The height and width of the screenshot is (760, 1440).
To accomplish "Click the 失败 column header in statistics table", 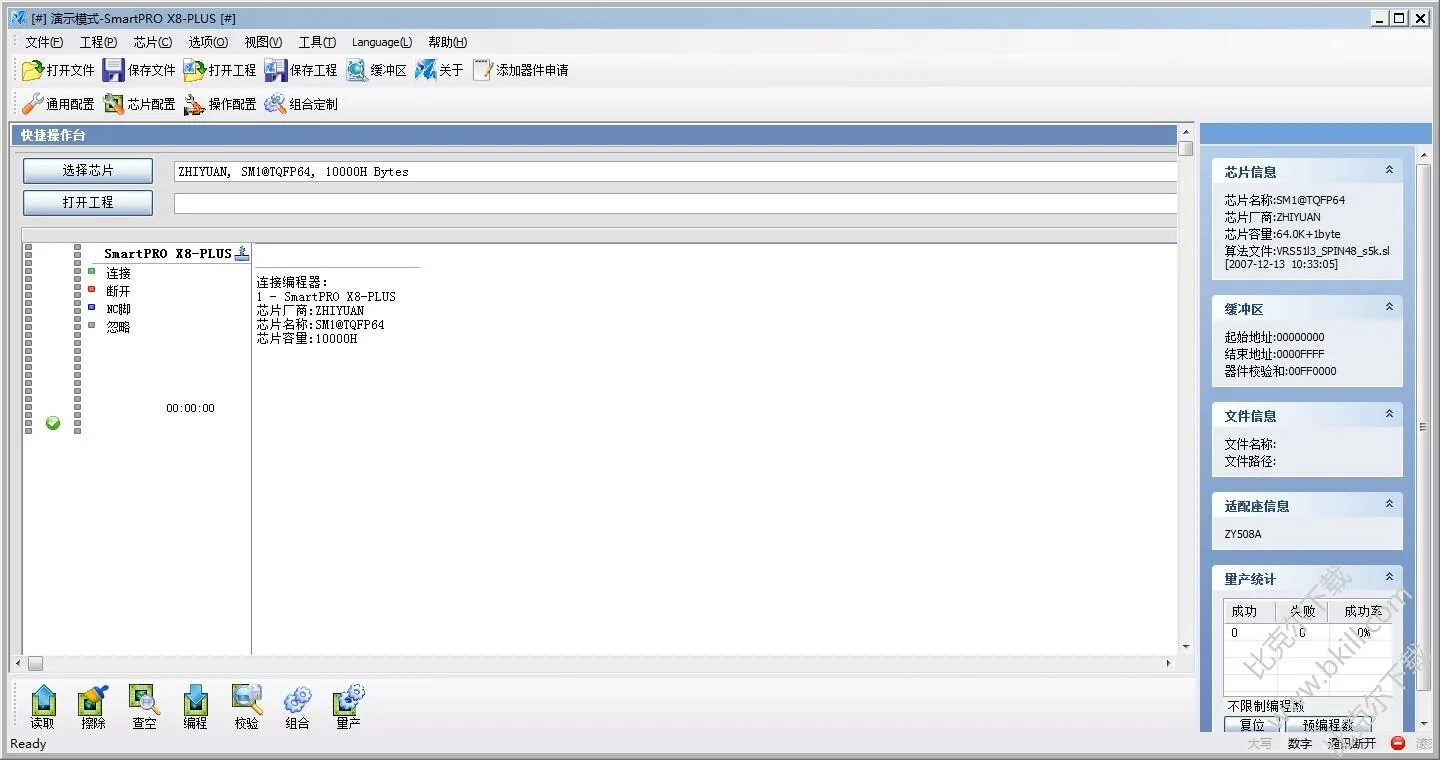I will tap(1302, 611).
